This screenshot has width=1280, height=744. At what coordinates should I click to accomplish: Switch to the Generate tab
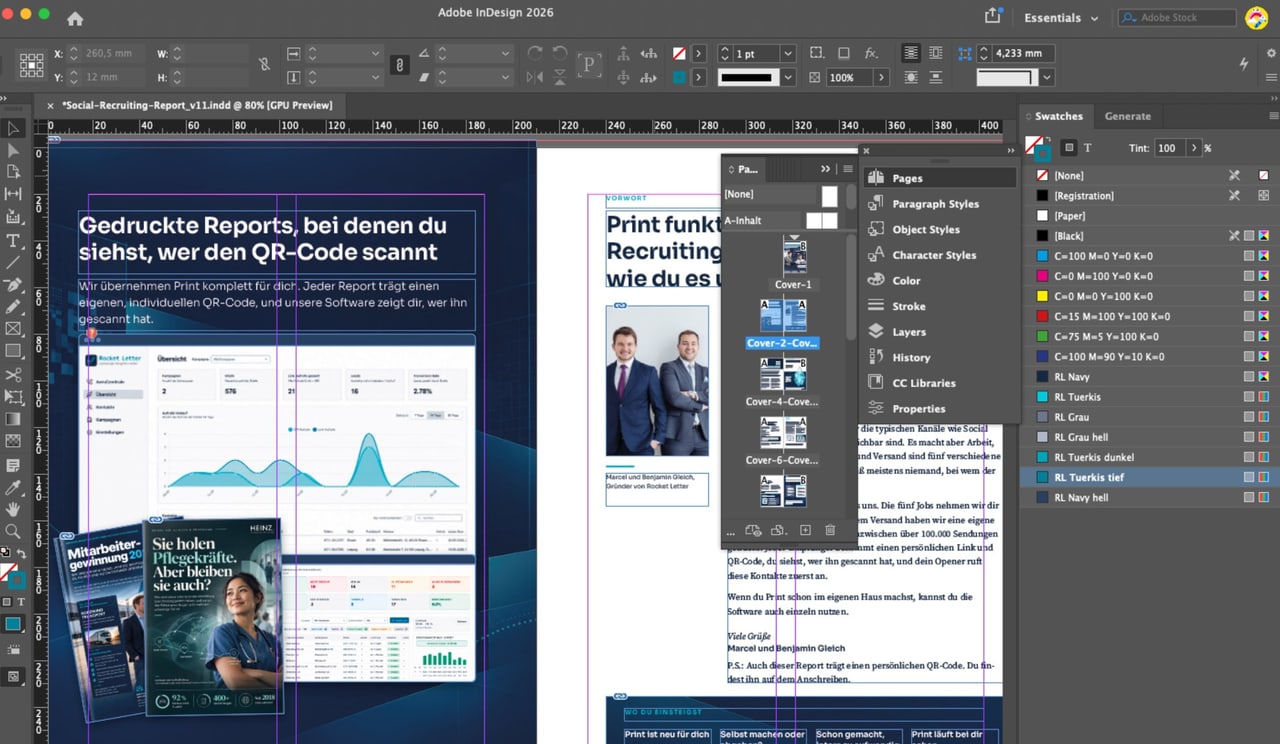1128,116
